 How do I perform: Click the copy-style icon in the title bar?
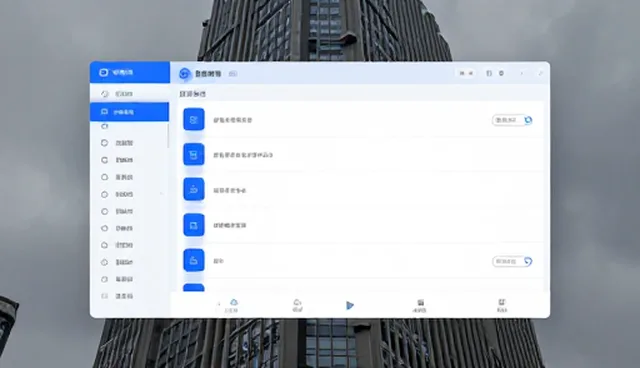(x=489, y=73)
